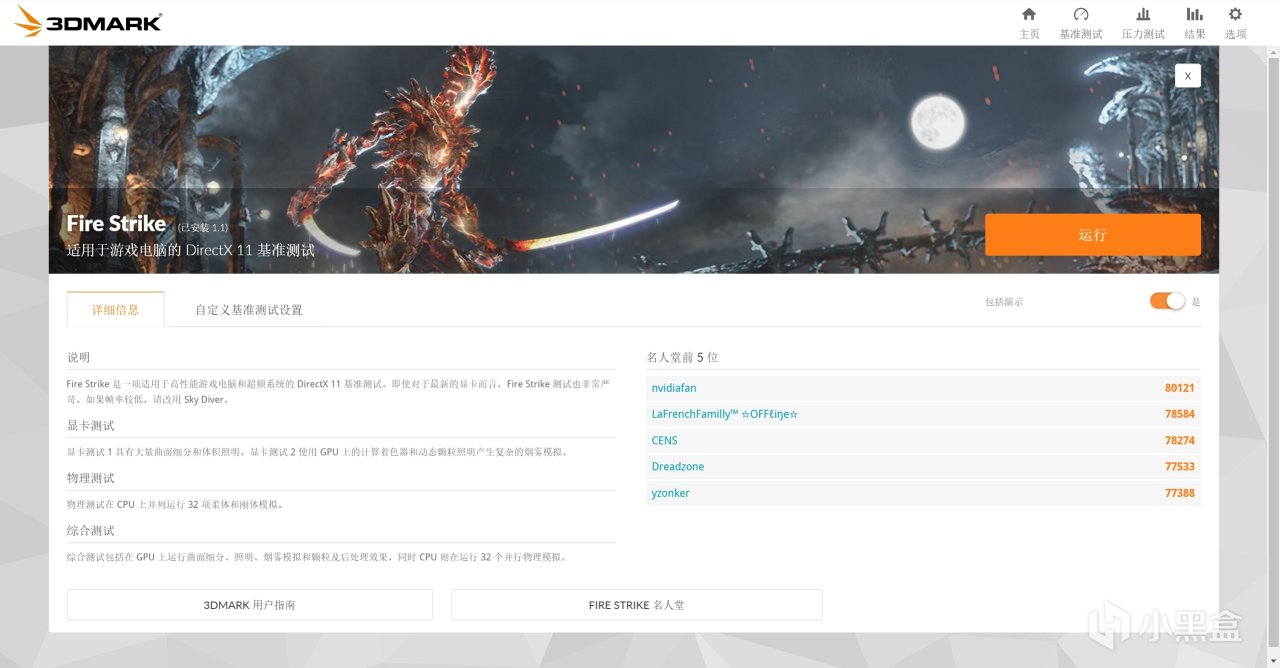1280x668 pixels.
Task: Open nvidiafan hall of fame entry
Action: [x=674, y=388]
